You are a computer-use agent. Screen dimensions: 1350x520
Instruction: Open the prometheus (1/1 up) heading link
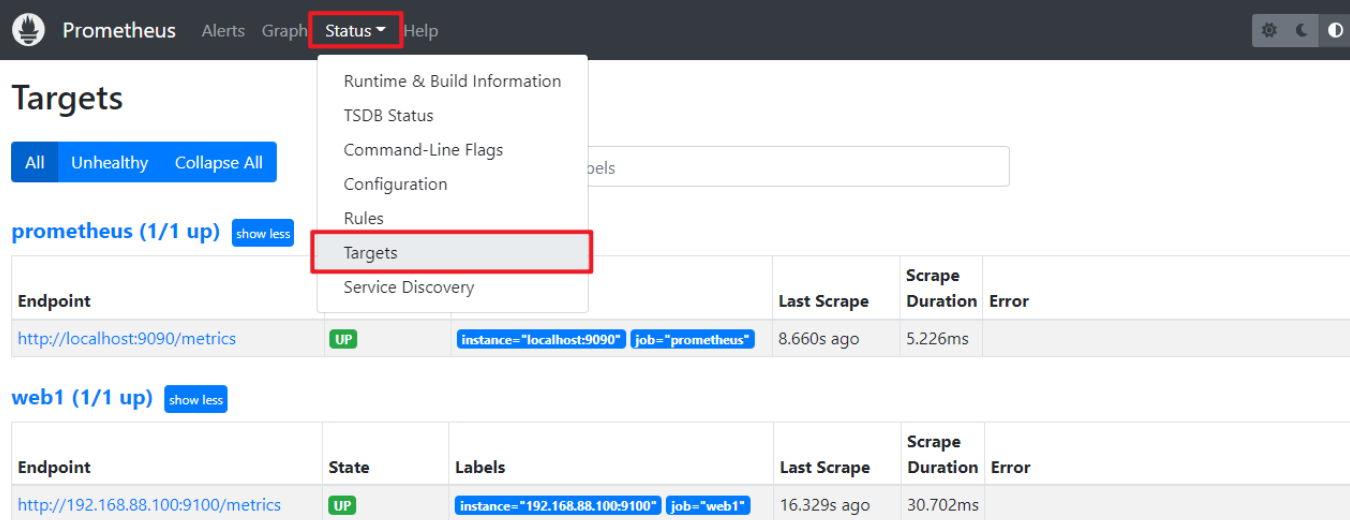[x=115, y=231]
